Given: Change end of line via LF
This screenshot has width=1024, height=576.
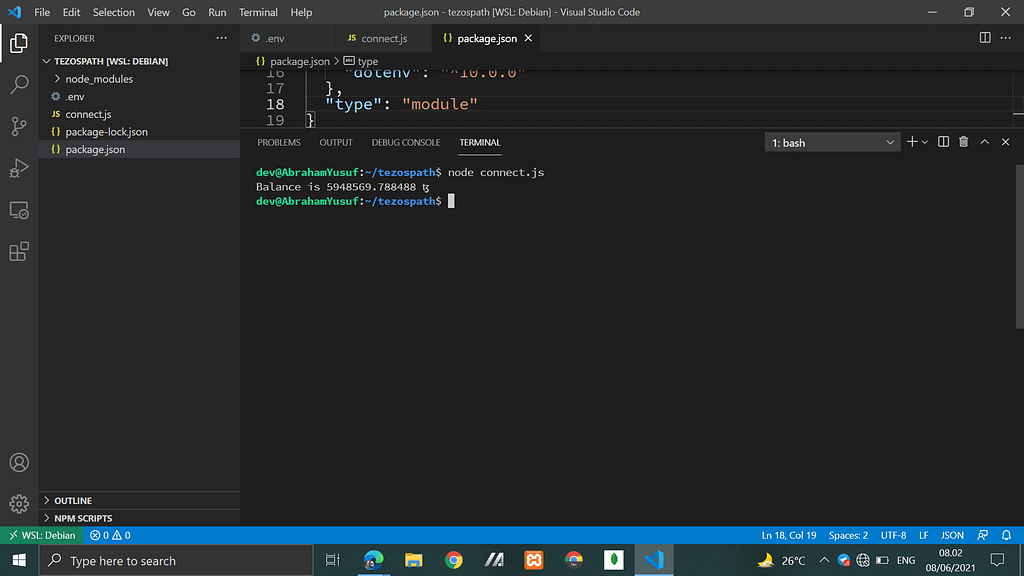Looking at the screenshot, I should (923, 536).
